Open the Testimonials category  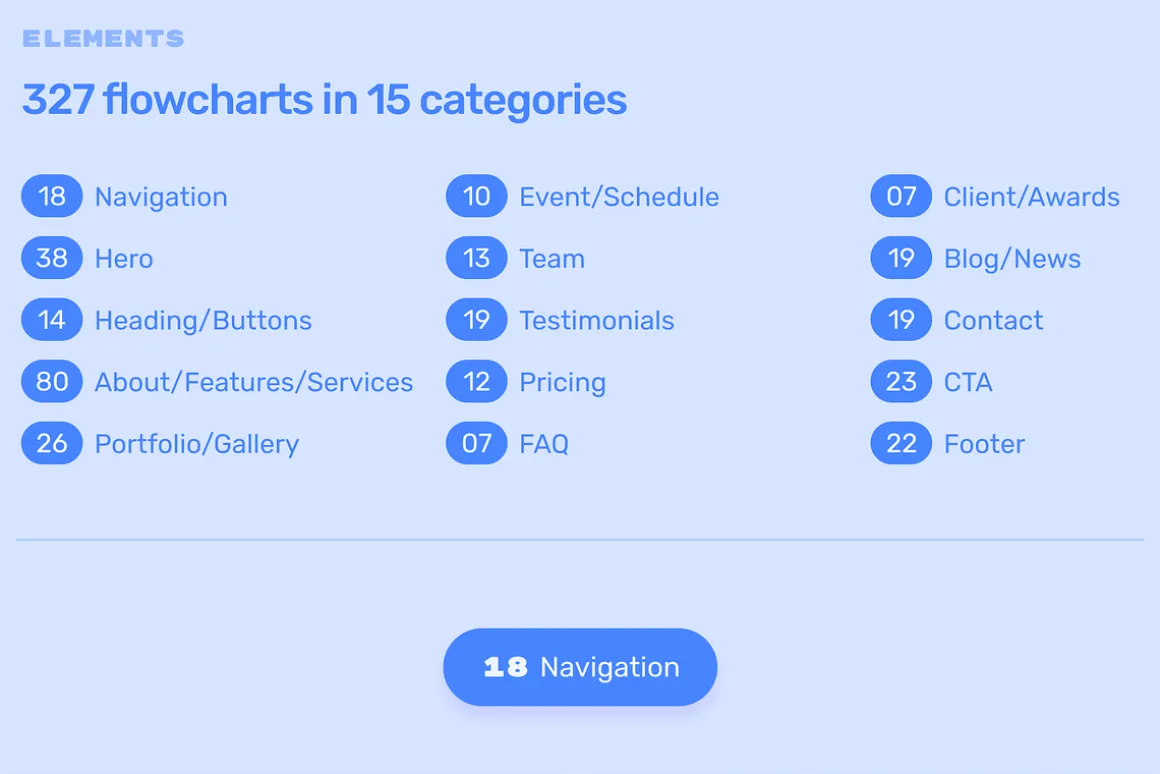(x=596, y=320)
